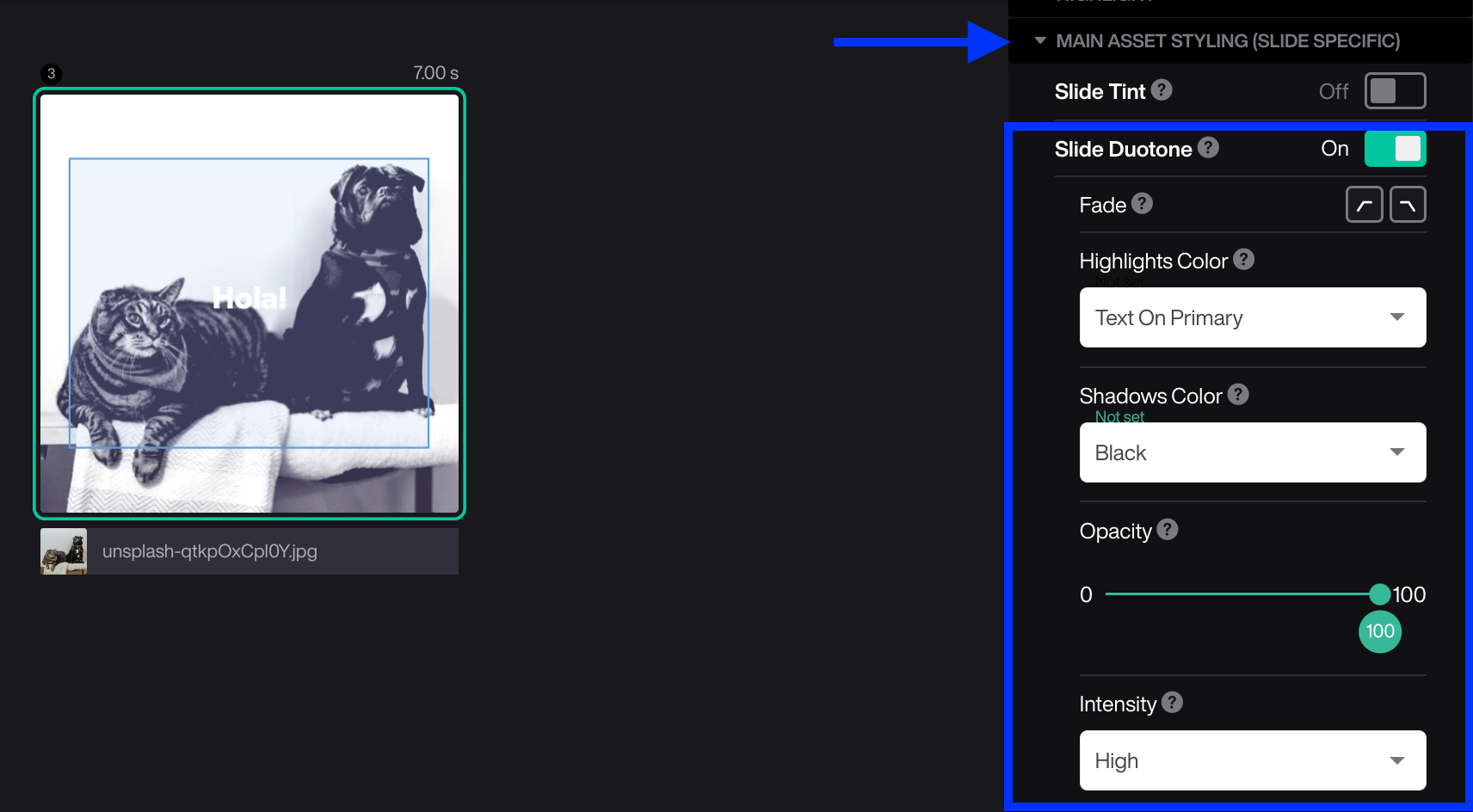The width and height of the screenshot is (1473, 812).
Task: Enable the Slide Tint toggle
Action: 1395,91
